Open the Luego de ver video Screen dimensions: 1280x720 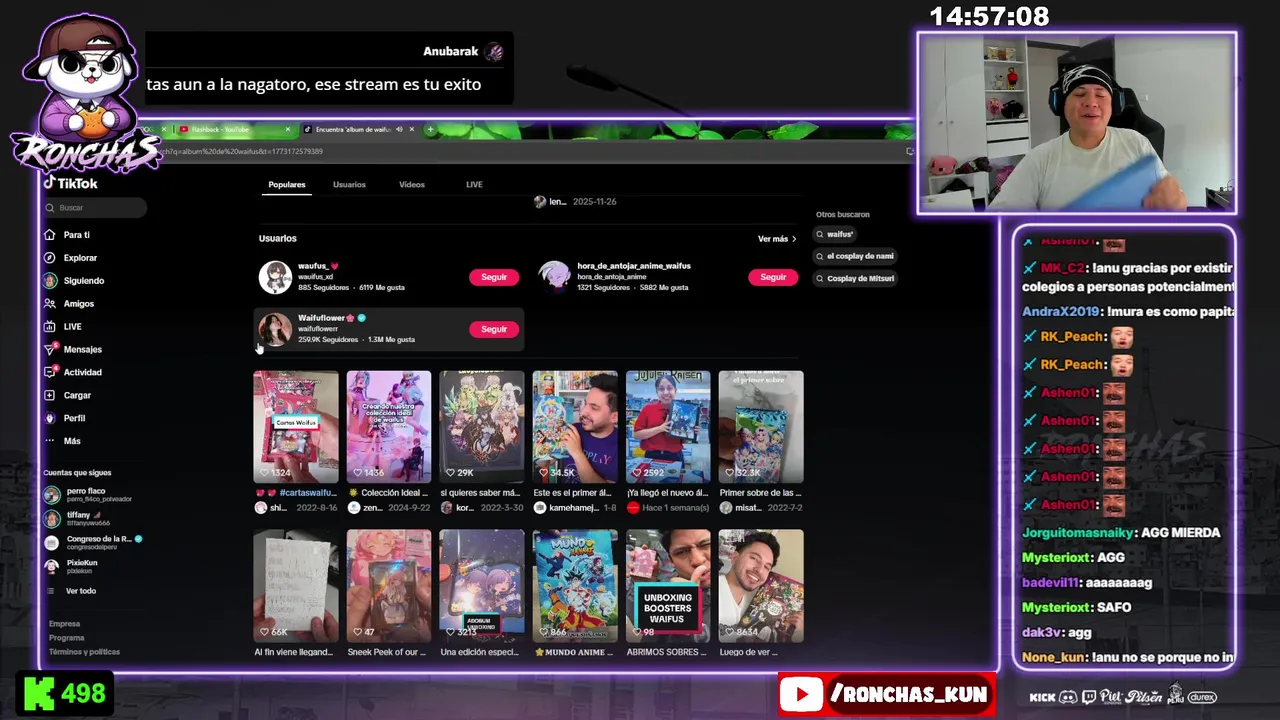click(761, 586)
